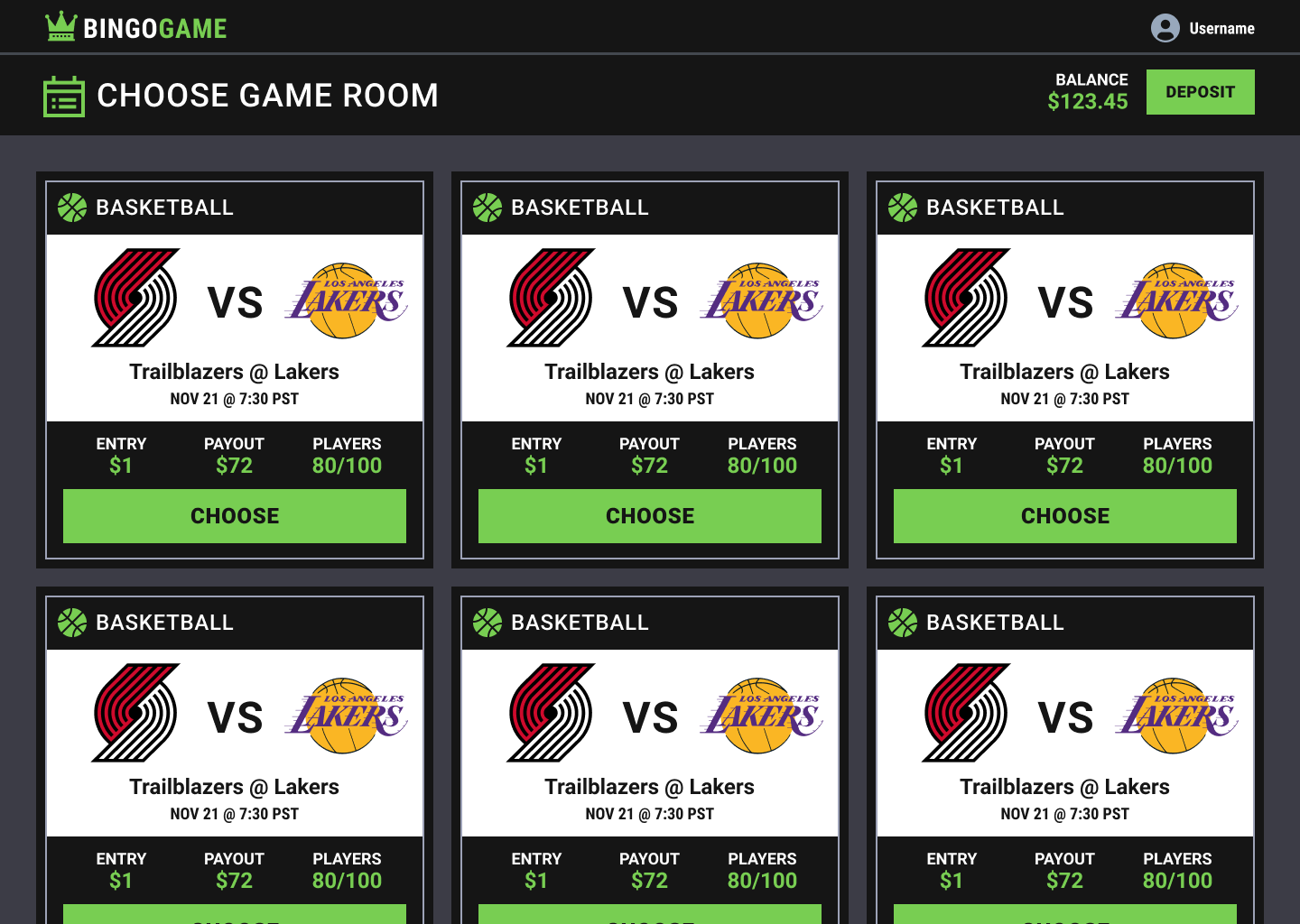This screenshot has width=1300, height=924.
Task: Click basketball icon in top-middle game card
Action: 487,208
